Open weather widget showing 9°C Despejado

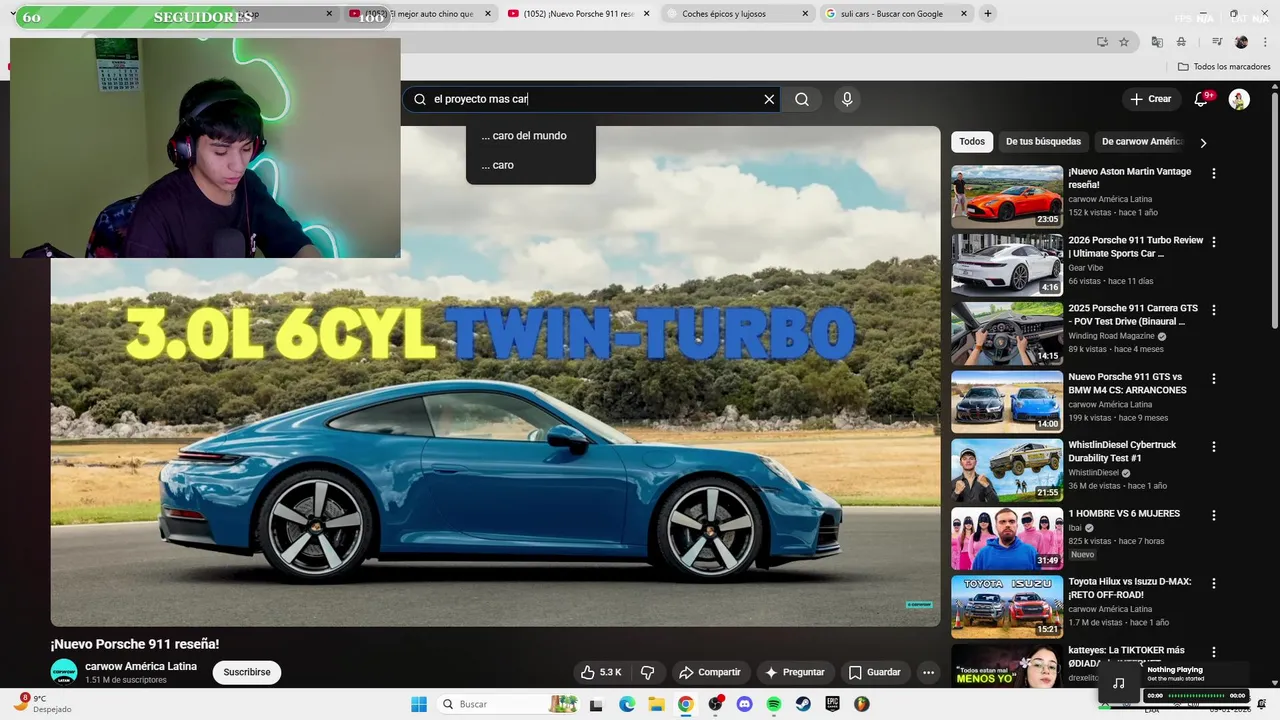click(42, 704)
